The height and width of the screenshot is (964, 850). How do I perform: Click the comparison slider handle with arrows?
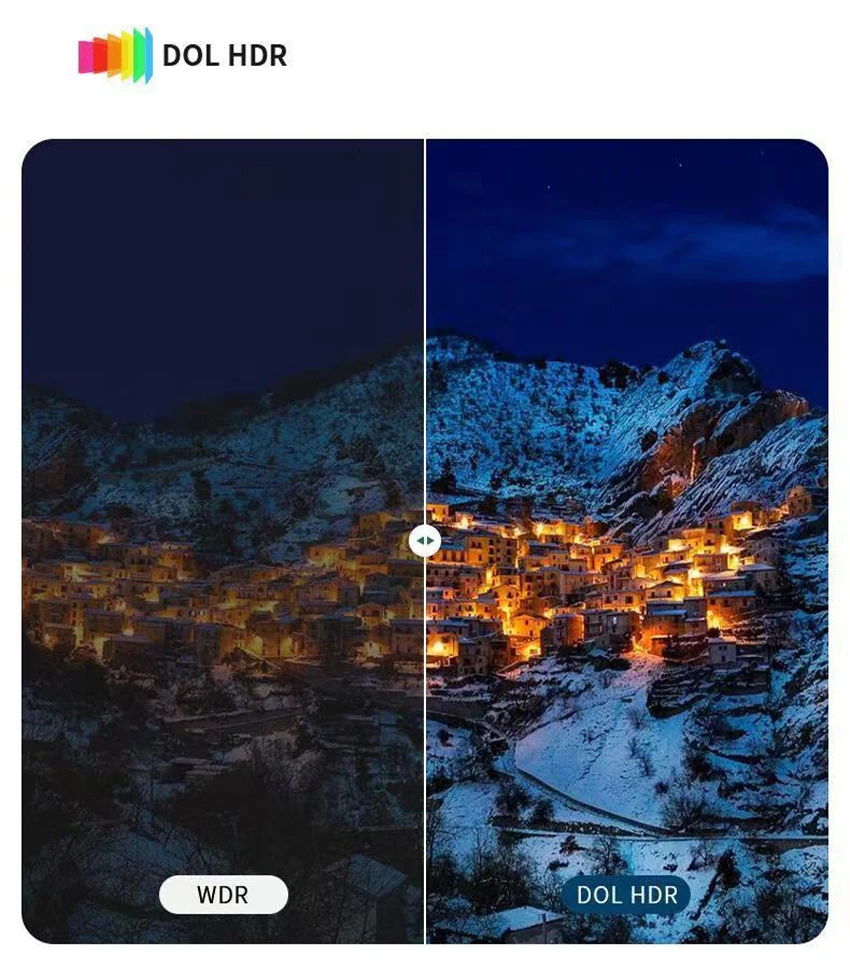click(x=425, y=541)
